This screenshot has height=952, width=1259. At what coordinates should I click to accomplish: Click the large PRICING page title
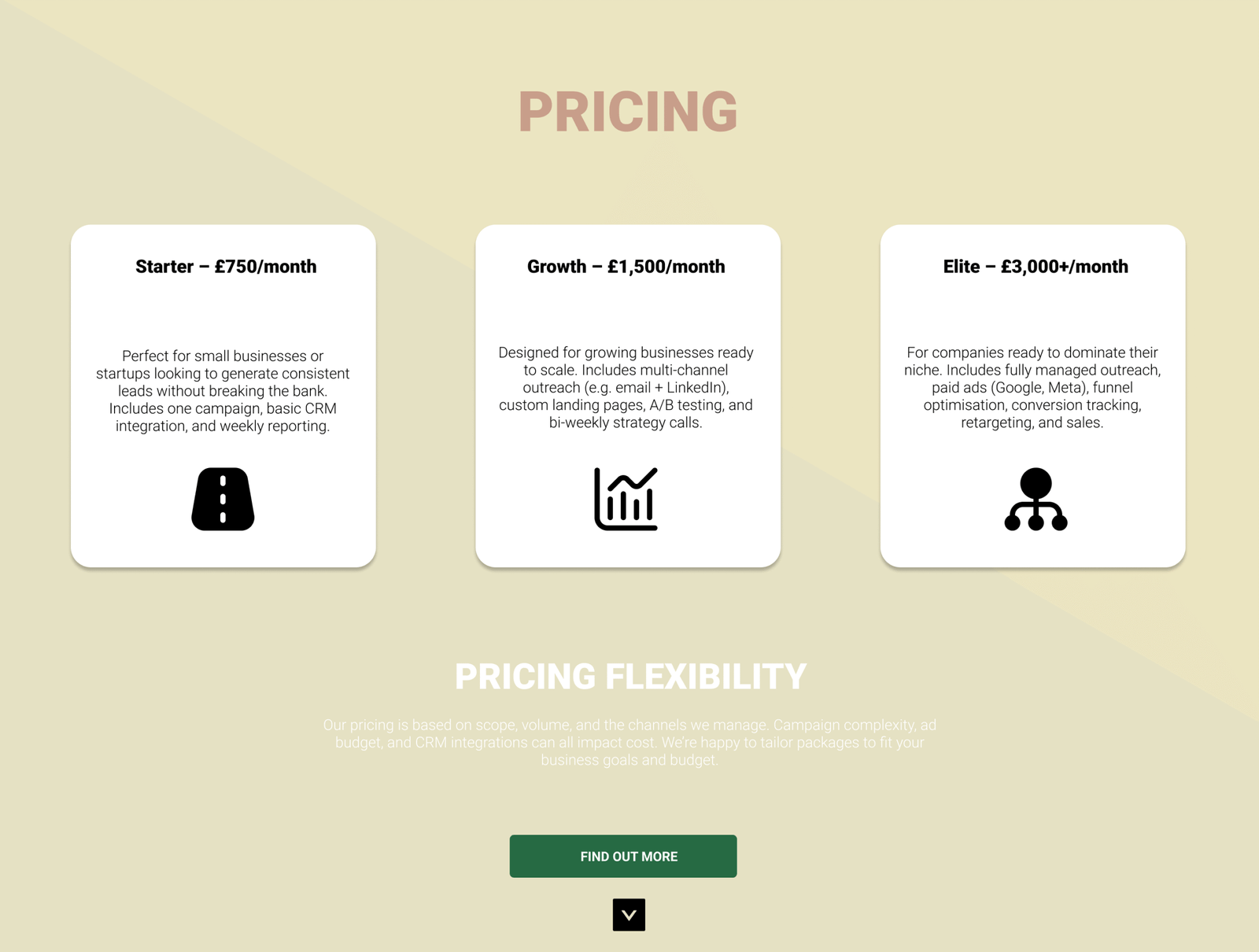tap(628, 112)
